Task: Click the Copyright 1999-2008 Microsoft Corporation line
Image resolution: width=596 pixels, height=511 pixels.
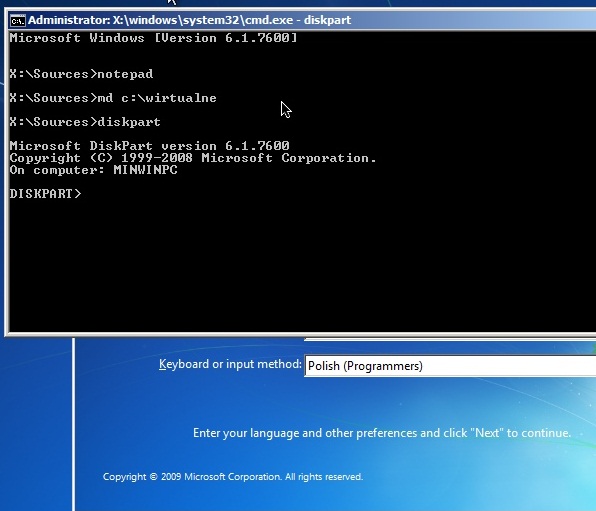Action: point(193,158)
